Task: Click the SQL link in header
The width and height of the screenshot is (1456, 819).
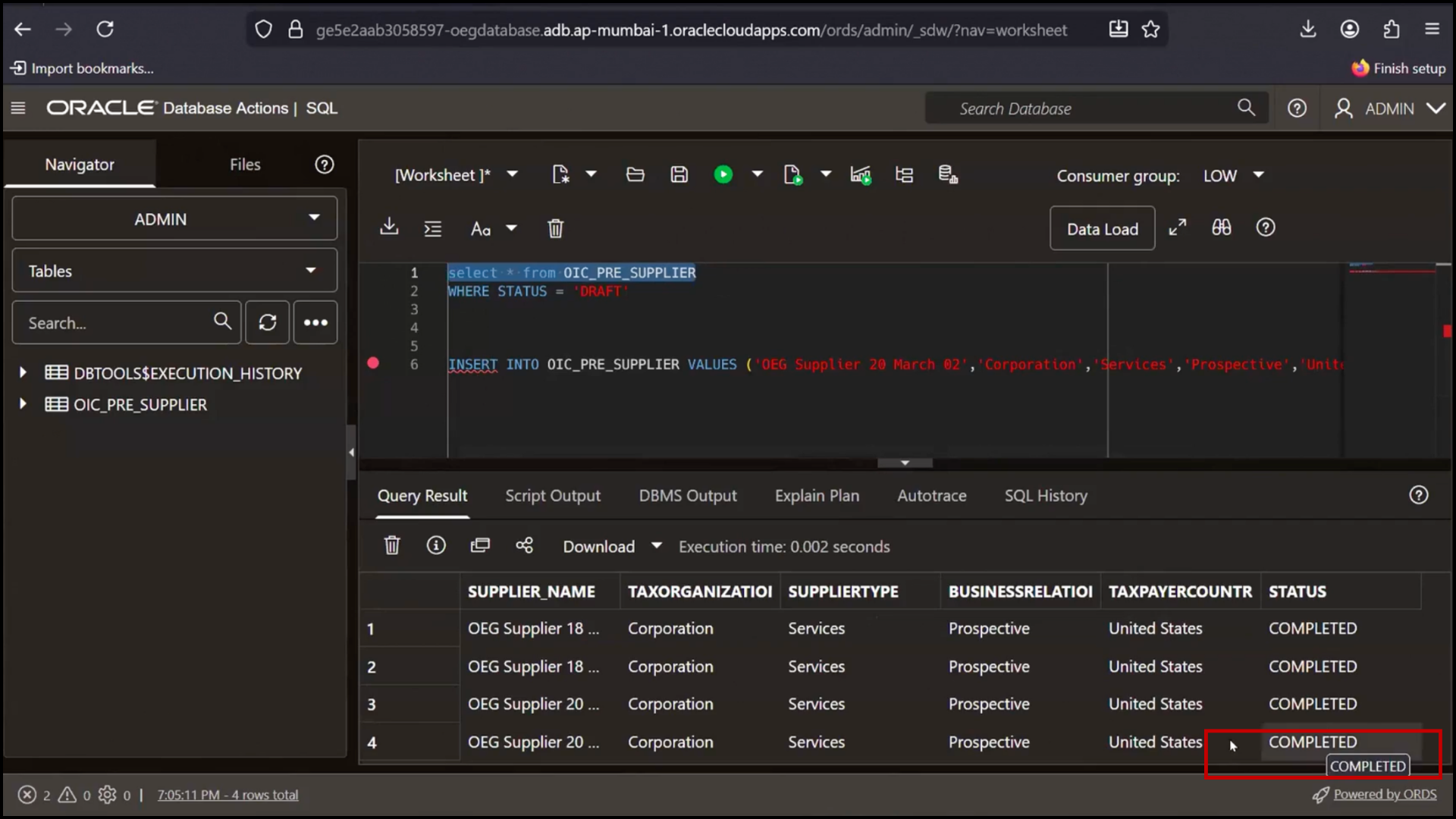Action: [322, 108]
